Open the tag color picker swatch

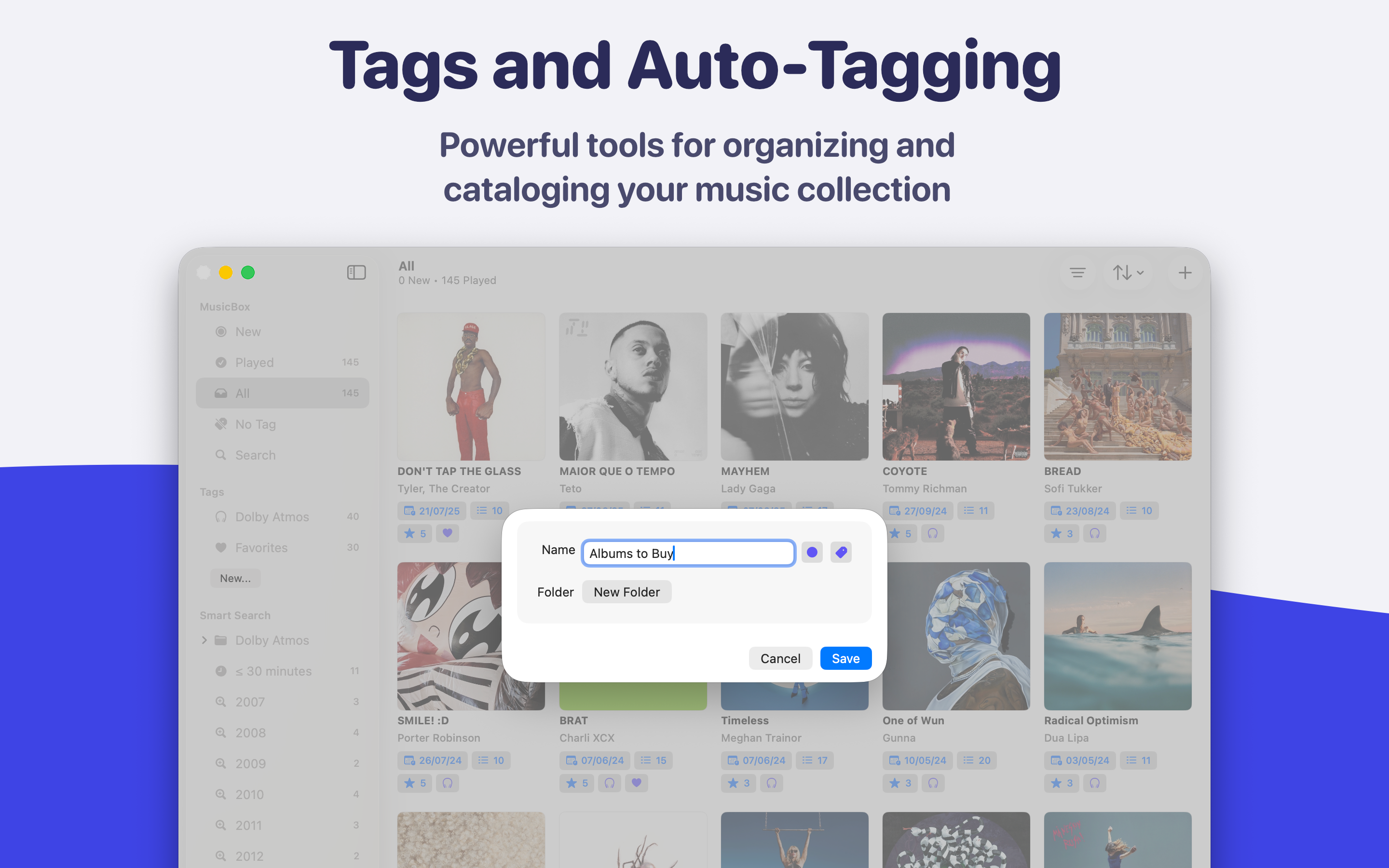click(x=812, y=552)
